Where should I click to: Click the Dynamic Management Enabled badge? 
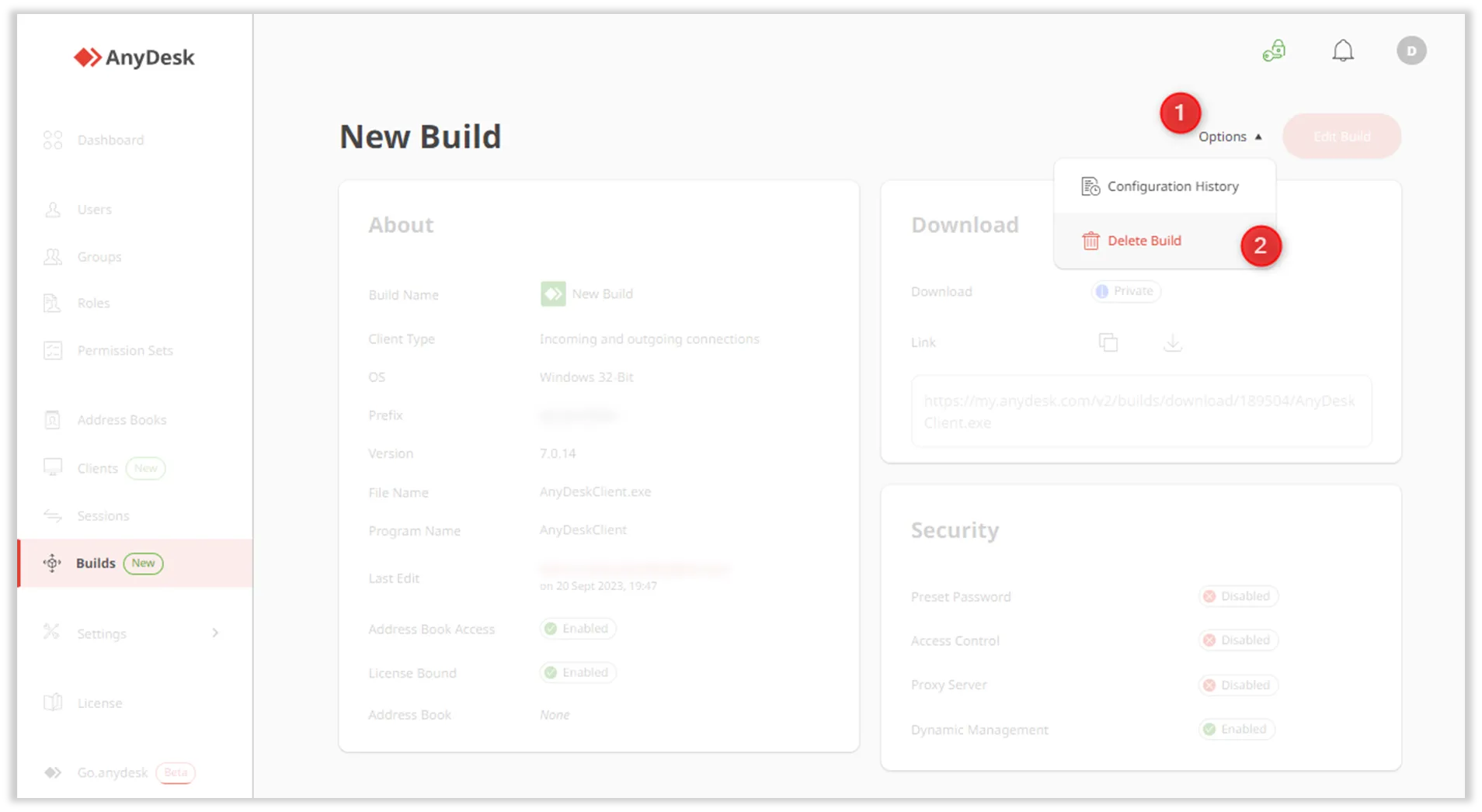[1236, 729]
